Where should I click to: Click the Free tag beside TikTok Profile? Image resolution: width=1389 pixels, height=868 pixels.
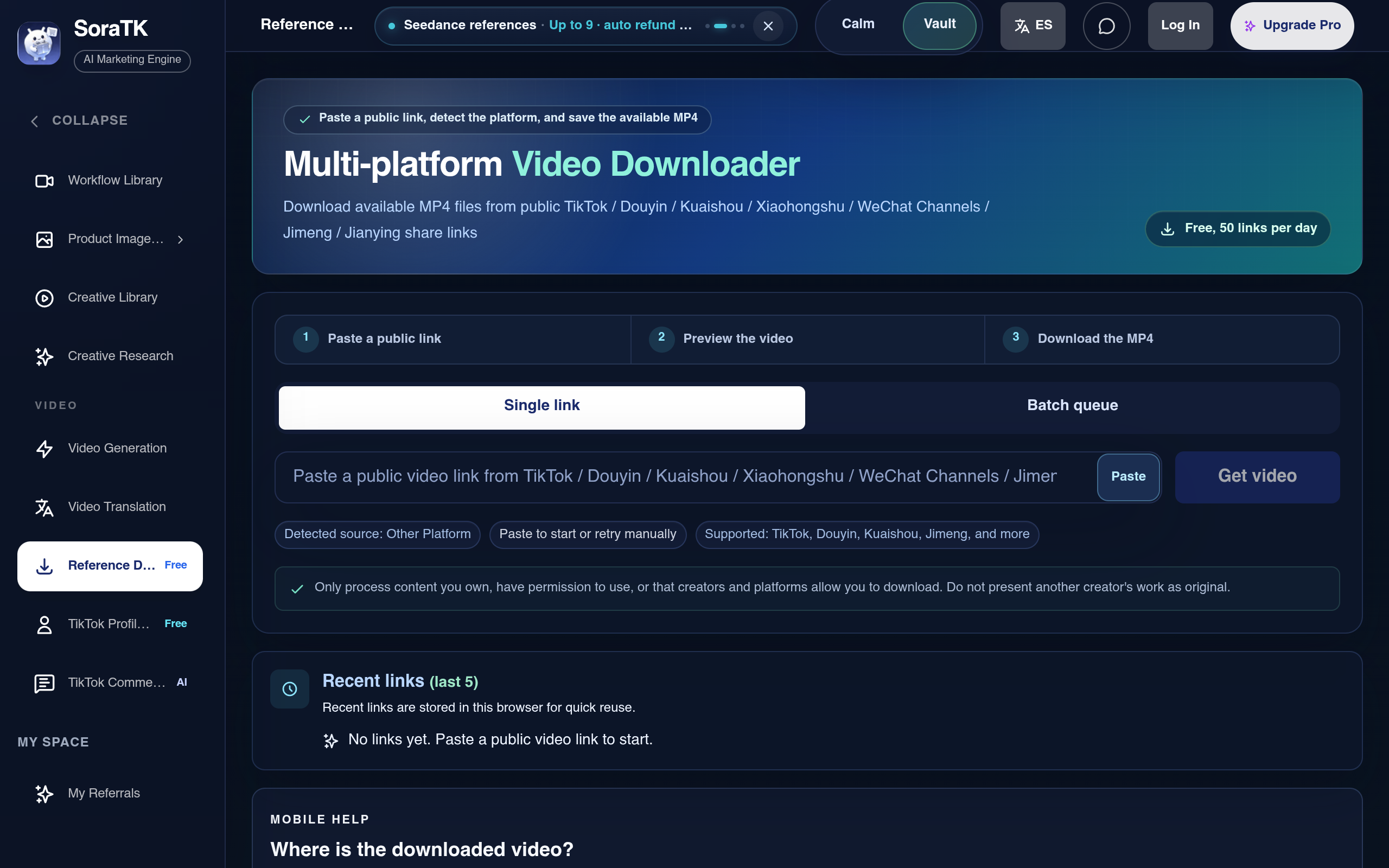pyautogui.click(x=176, y=624)
